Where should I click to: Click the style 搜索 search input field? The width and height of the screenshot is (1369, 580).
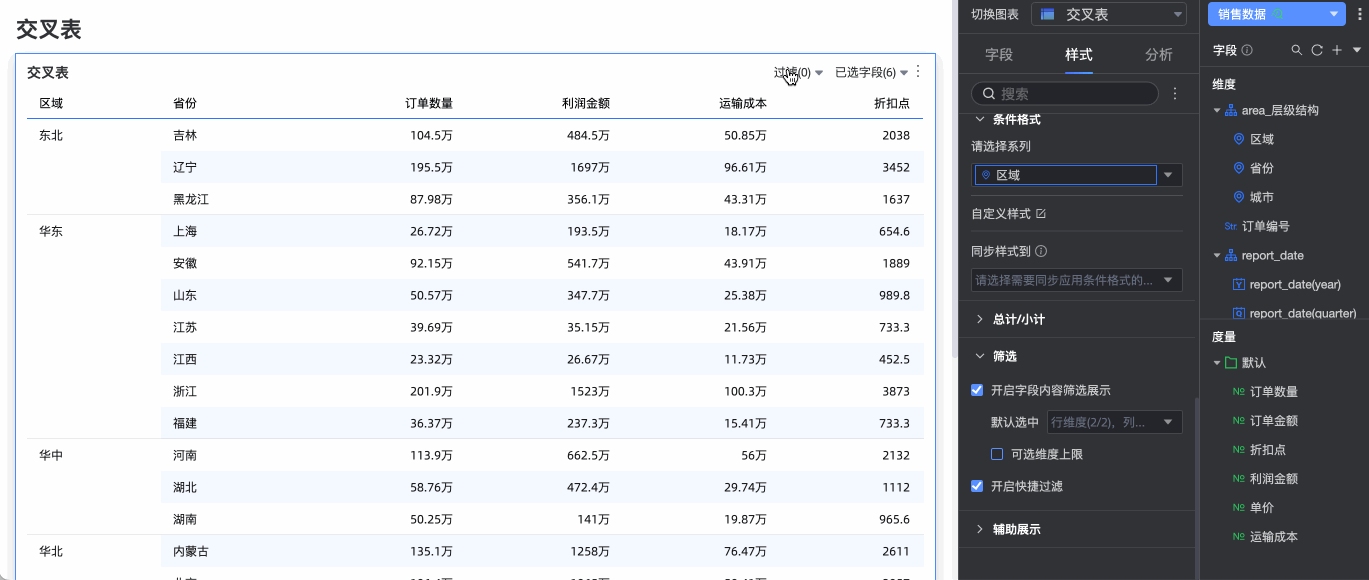[1064, 93]
